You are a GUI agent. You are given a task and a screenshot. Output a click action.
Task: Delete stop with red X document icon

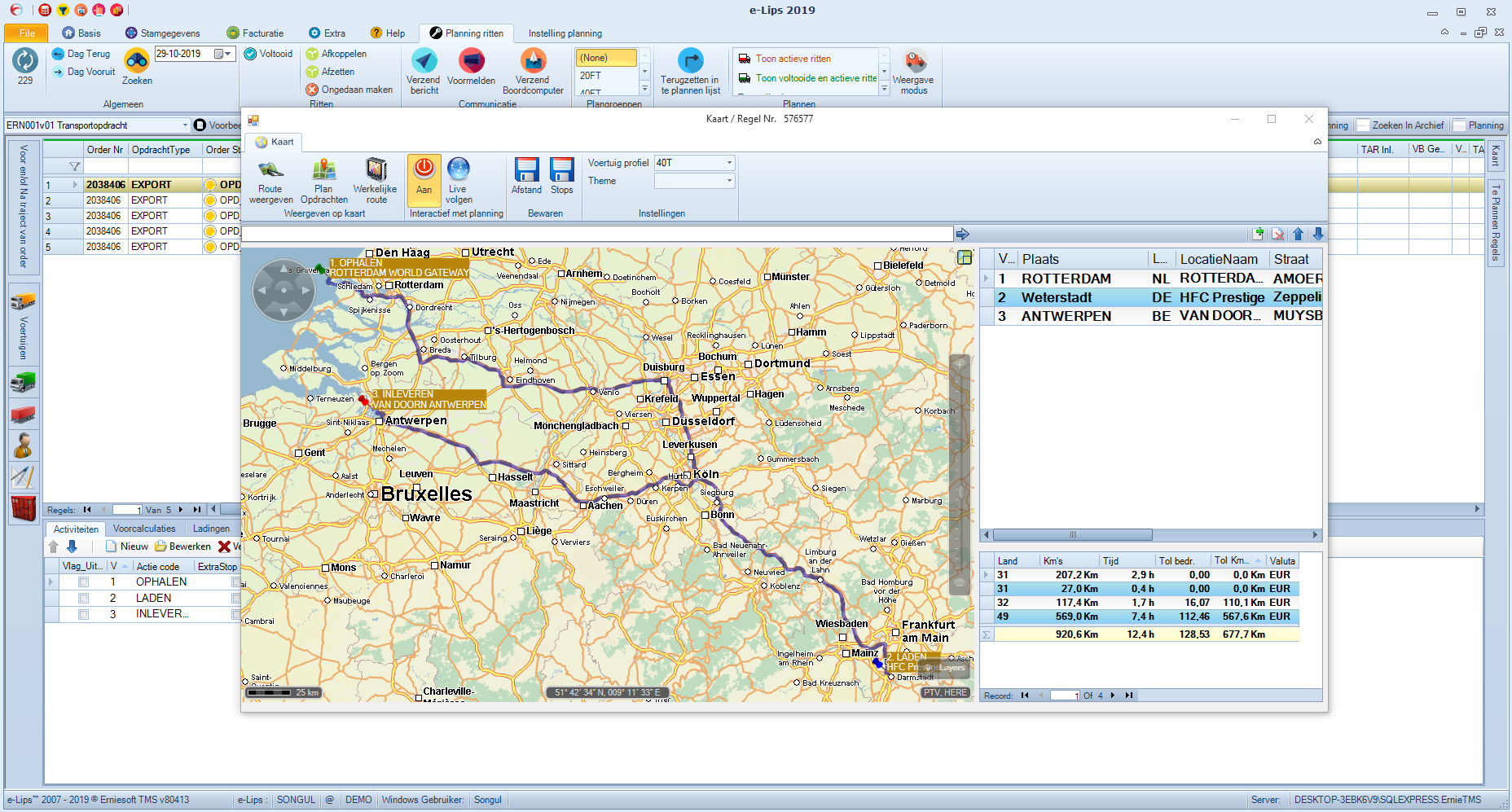tap(1278, 235)
